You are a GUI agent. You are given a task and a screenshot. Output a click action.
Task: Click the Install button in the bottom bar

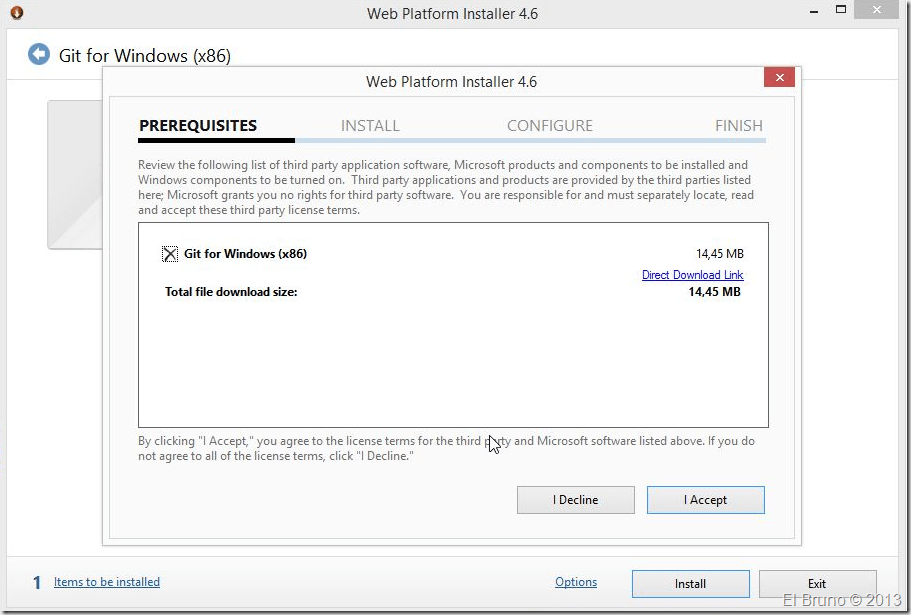point(690,584)
